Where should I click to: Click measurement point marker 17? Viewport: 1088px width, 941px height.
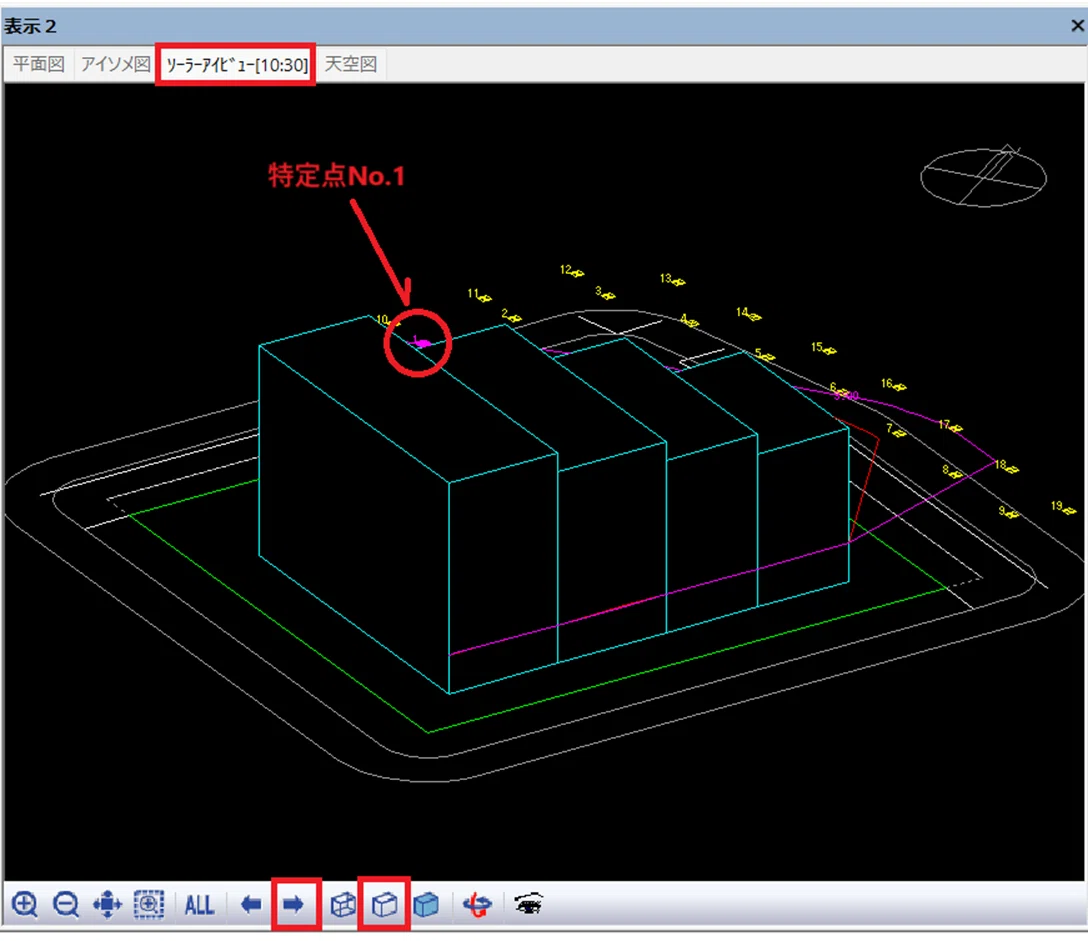[951, 425]
